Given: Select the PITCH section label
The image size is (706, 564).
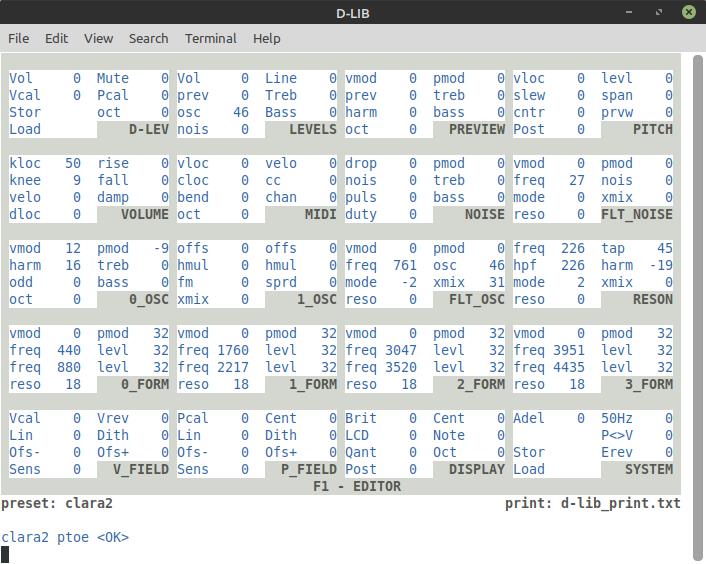Looking at the screenshot, I should [x=653, y=130].
